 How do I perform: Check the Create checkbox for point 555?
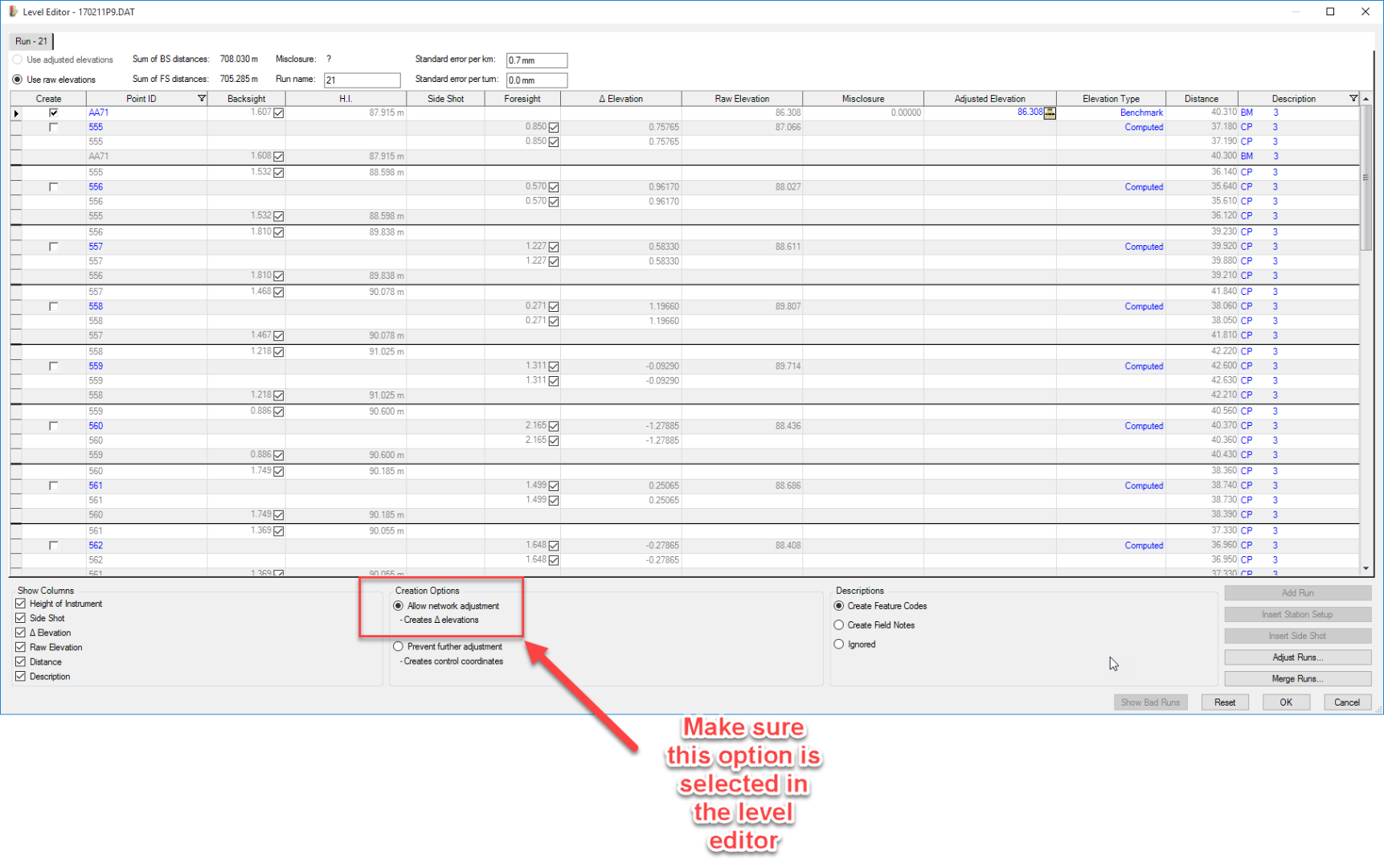click(53, 127)
